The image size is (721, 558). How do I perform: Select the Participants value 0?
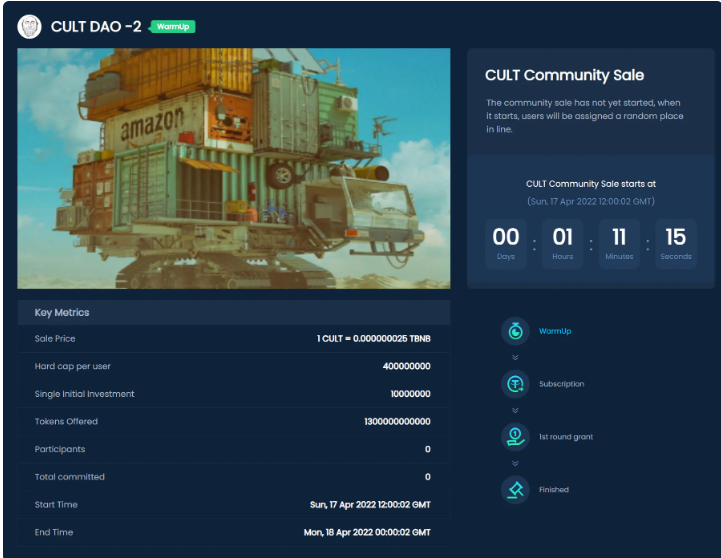point(428,449)
